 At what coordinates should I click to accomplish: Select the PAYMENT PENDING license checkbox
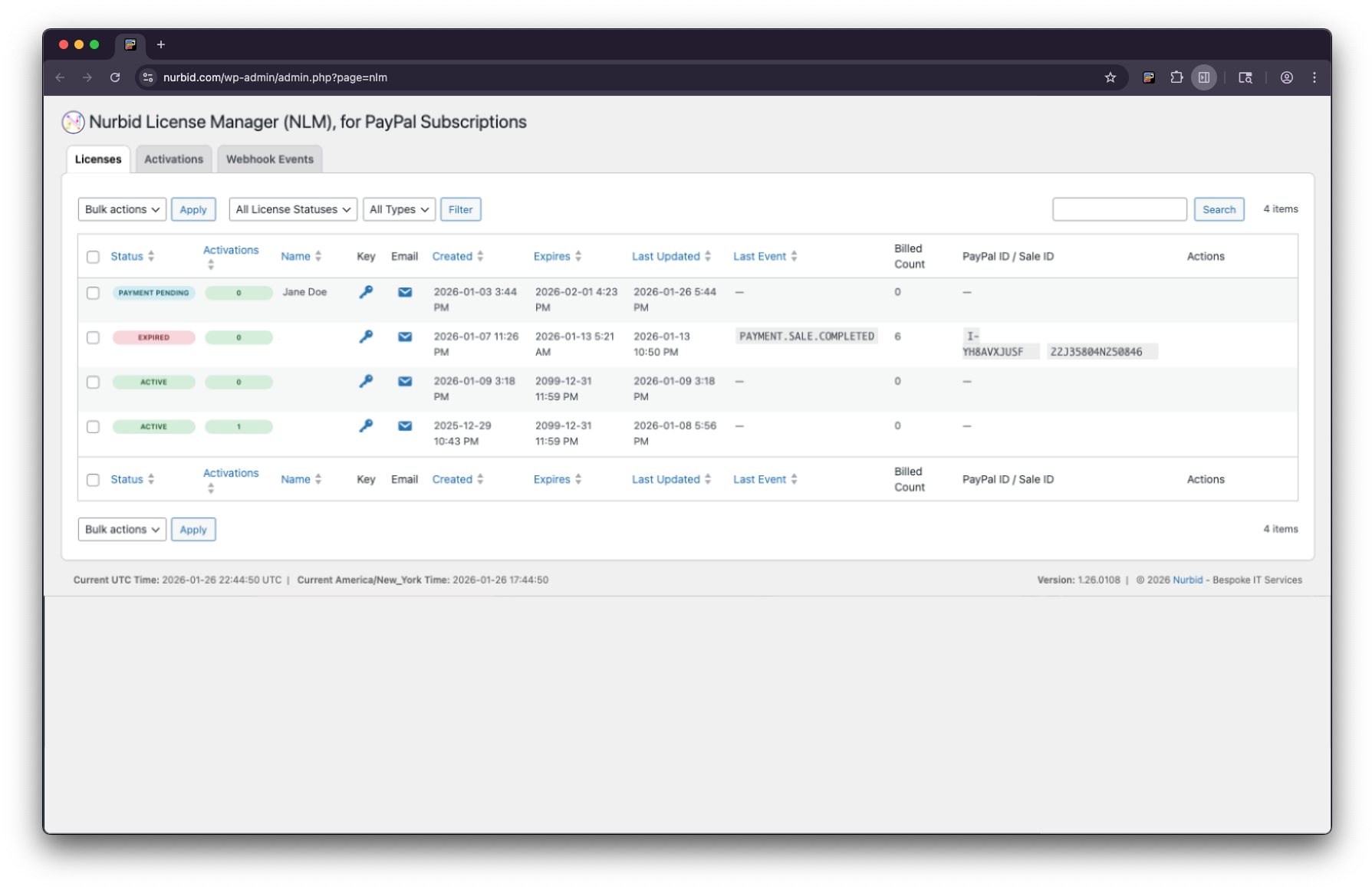coord(93,293)
